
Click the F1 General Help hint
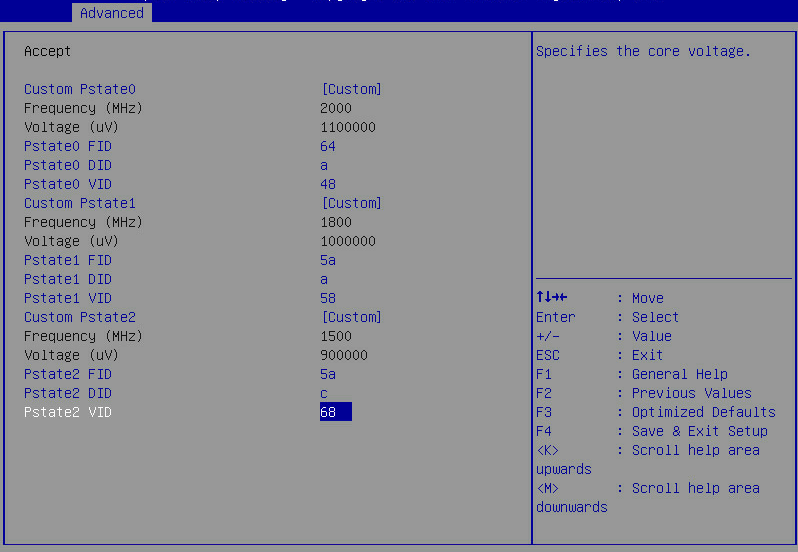click(x=632, y=374)
